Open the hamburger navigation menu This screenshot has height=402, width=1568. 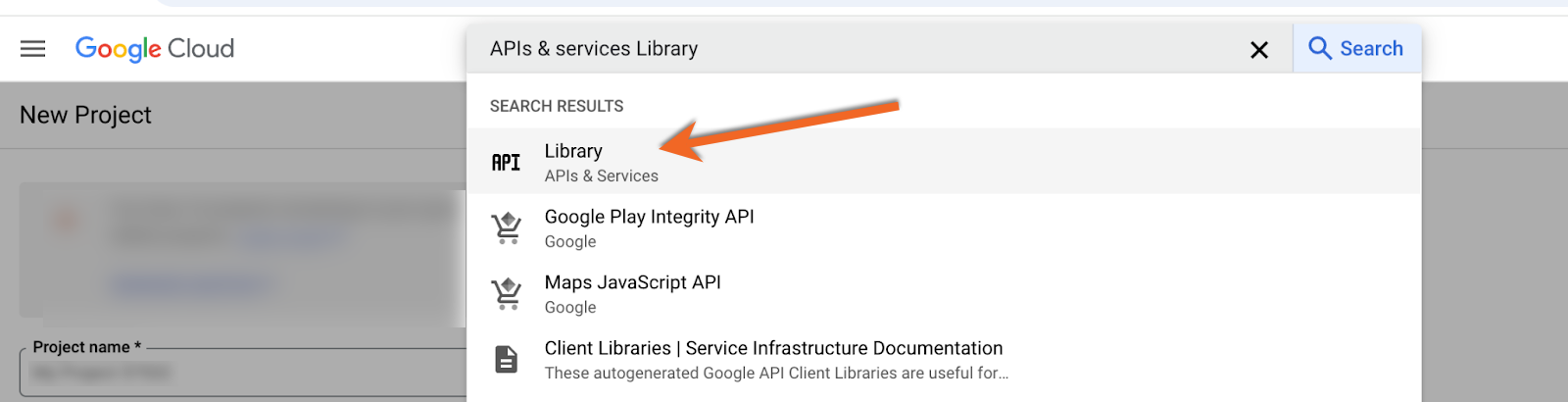tap(33, 49)
